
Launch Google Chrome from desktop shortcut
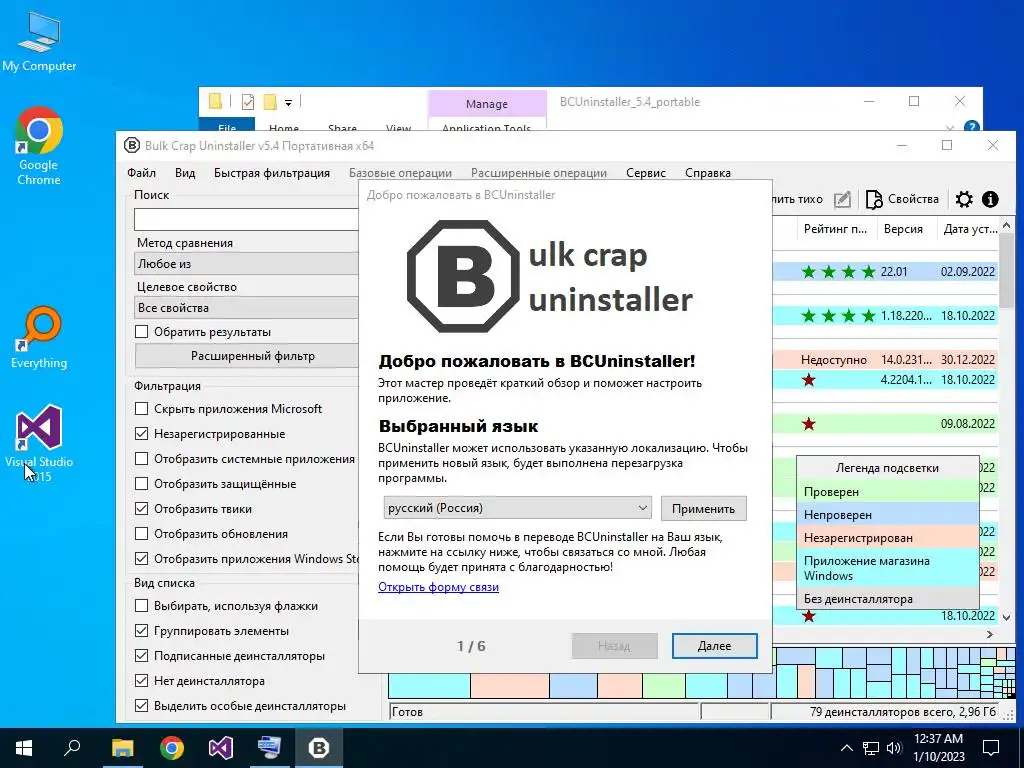click(x=39, y=146)
